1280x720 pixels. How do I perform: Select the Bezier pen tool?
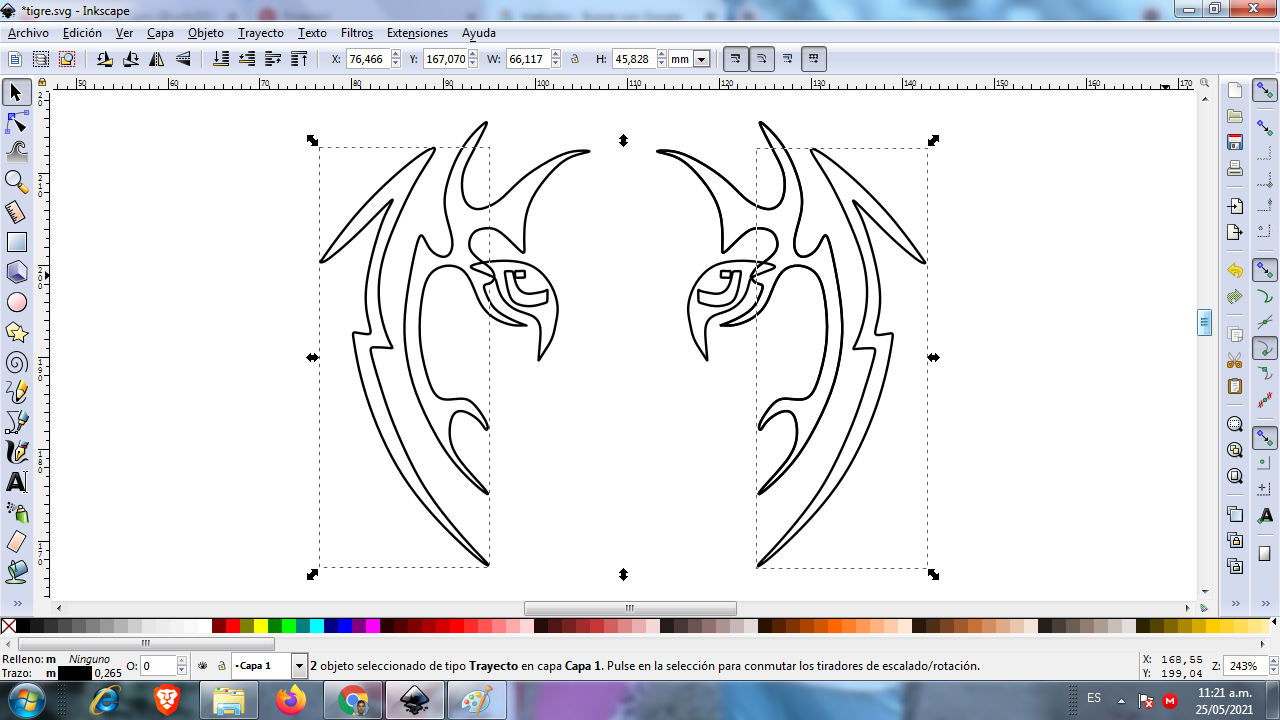pos(16,422)
